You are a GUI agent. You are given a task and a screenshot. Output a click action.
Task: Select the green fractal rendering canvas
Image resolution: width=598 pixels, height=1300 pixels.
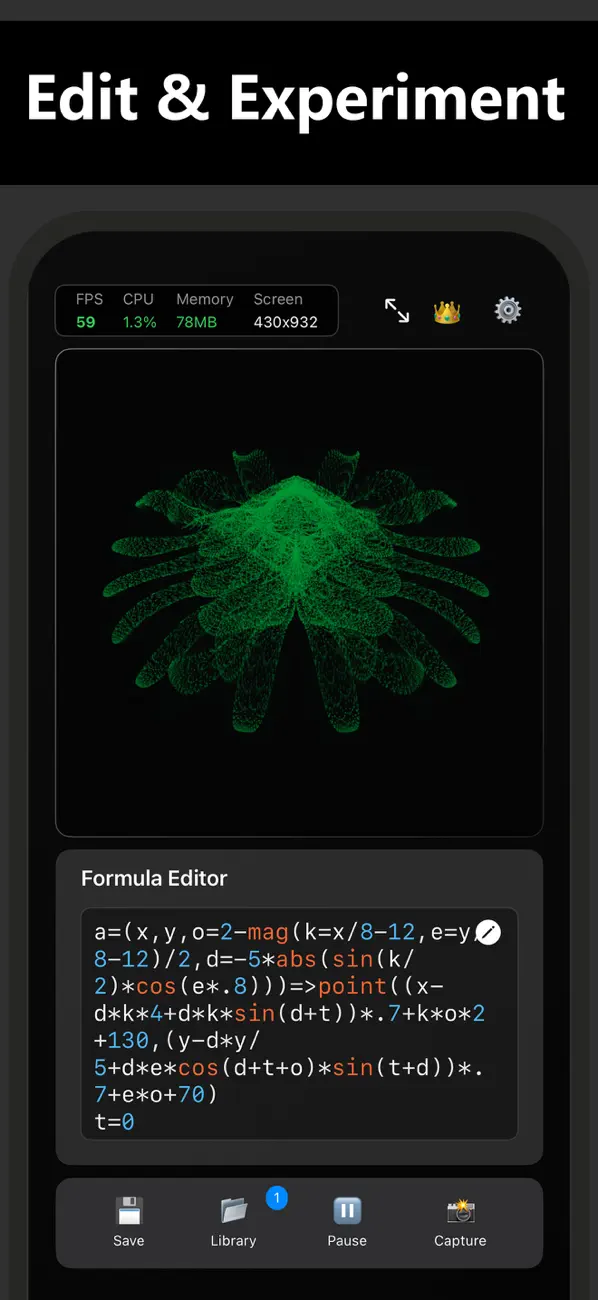pyautogui.click(x=299, y=592)
